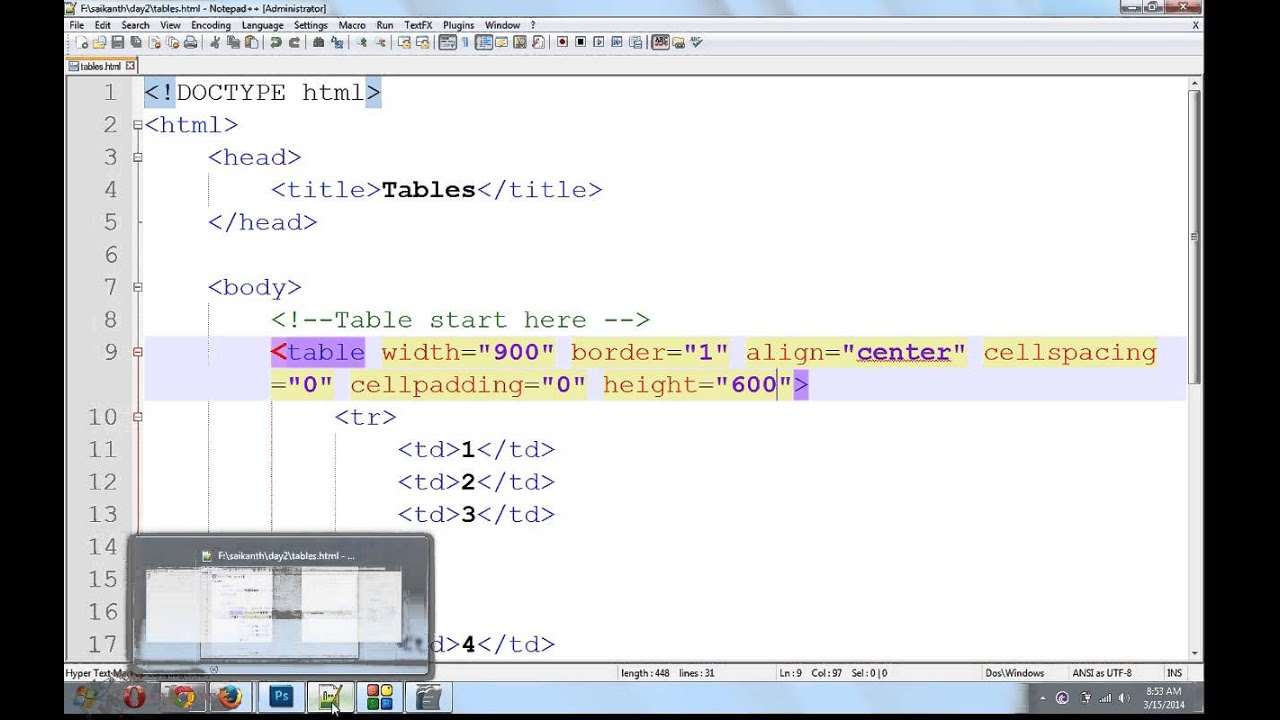
Task: Toggle indent guide toolbar button
Action: 484,42
